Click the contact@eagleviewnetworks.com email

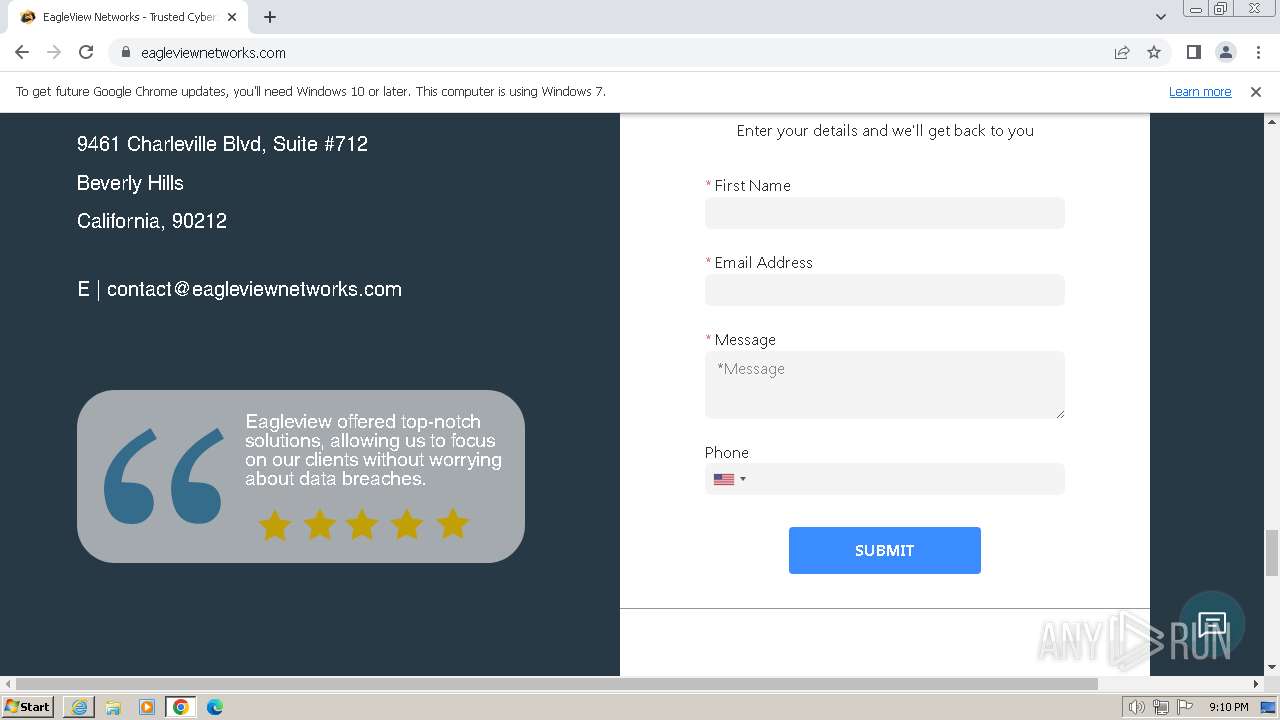point(254,289)
